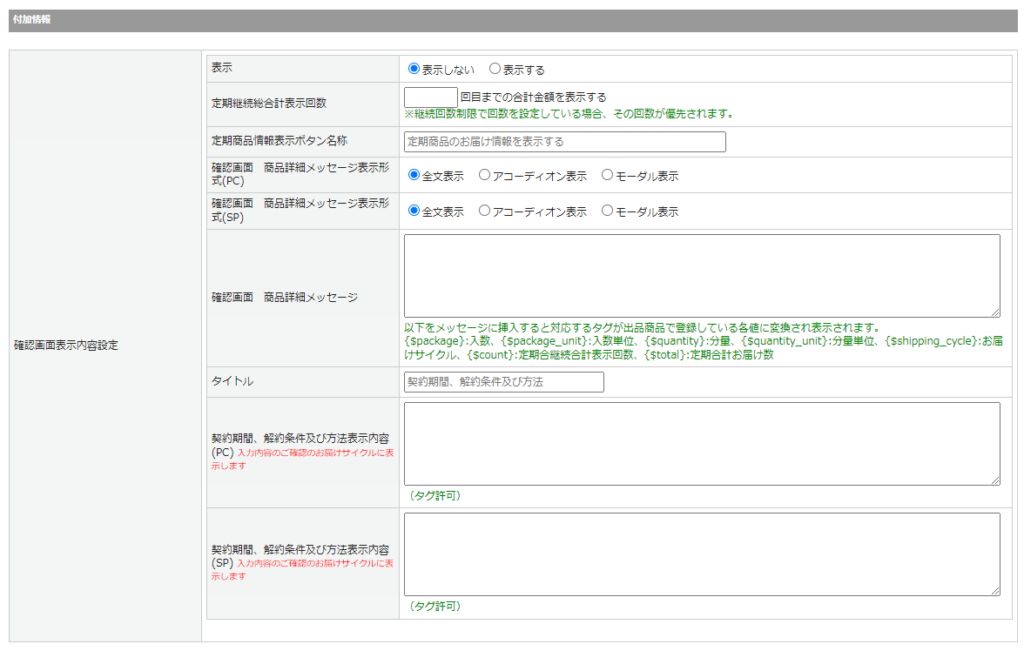Click the 契約期間、解約条件 (PC) content textarea
Viewport: 1024px width, 651px height.
pos(701,443)
